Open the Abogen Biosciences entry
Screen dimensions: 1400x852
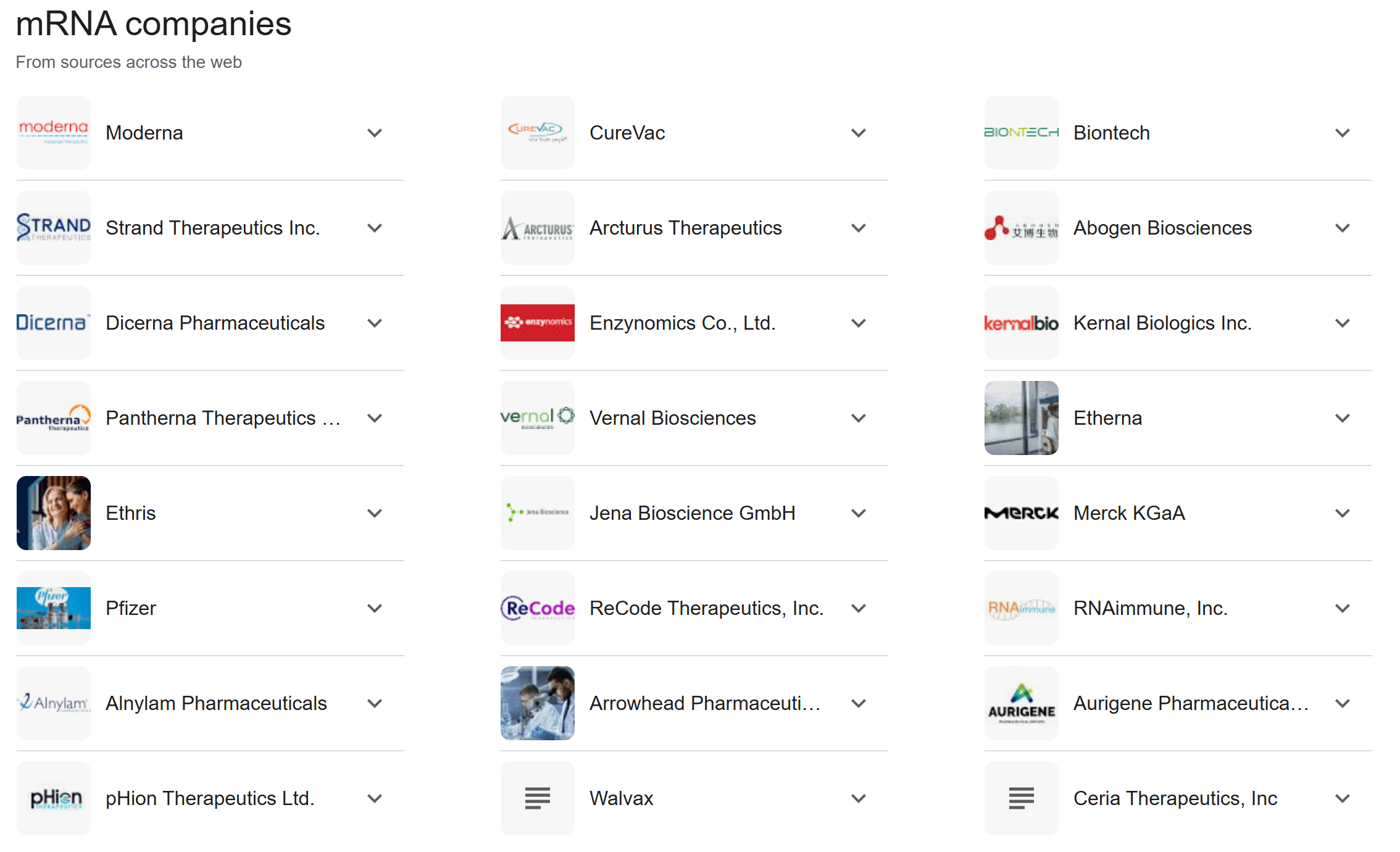point(1162,228)
